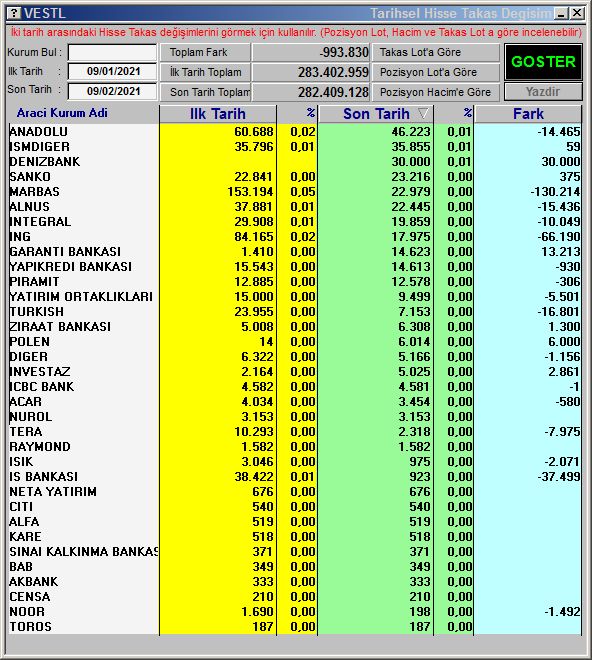Select the TURKISH row name
The image size is (592, 660).
coord(37,312)
